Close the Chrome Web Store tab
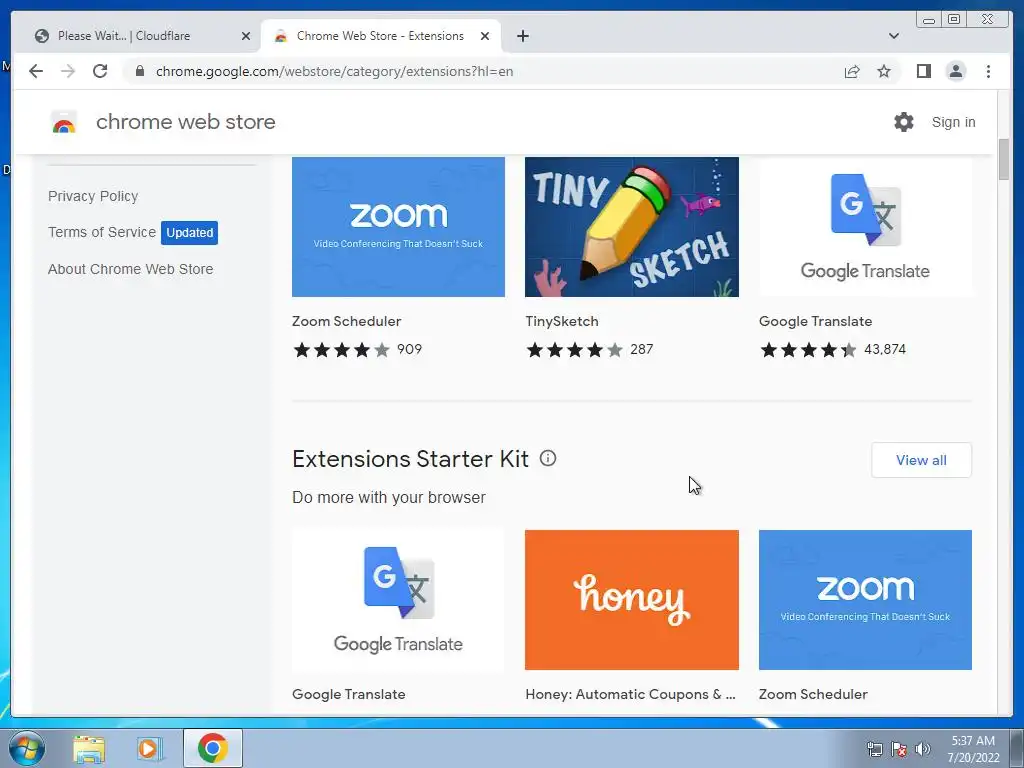 (x=485, y=36)
